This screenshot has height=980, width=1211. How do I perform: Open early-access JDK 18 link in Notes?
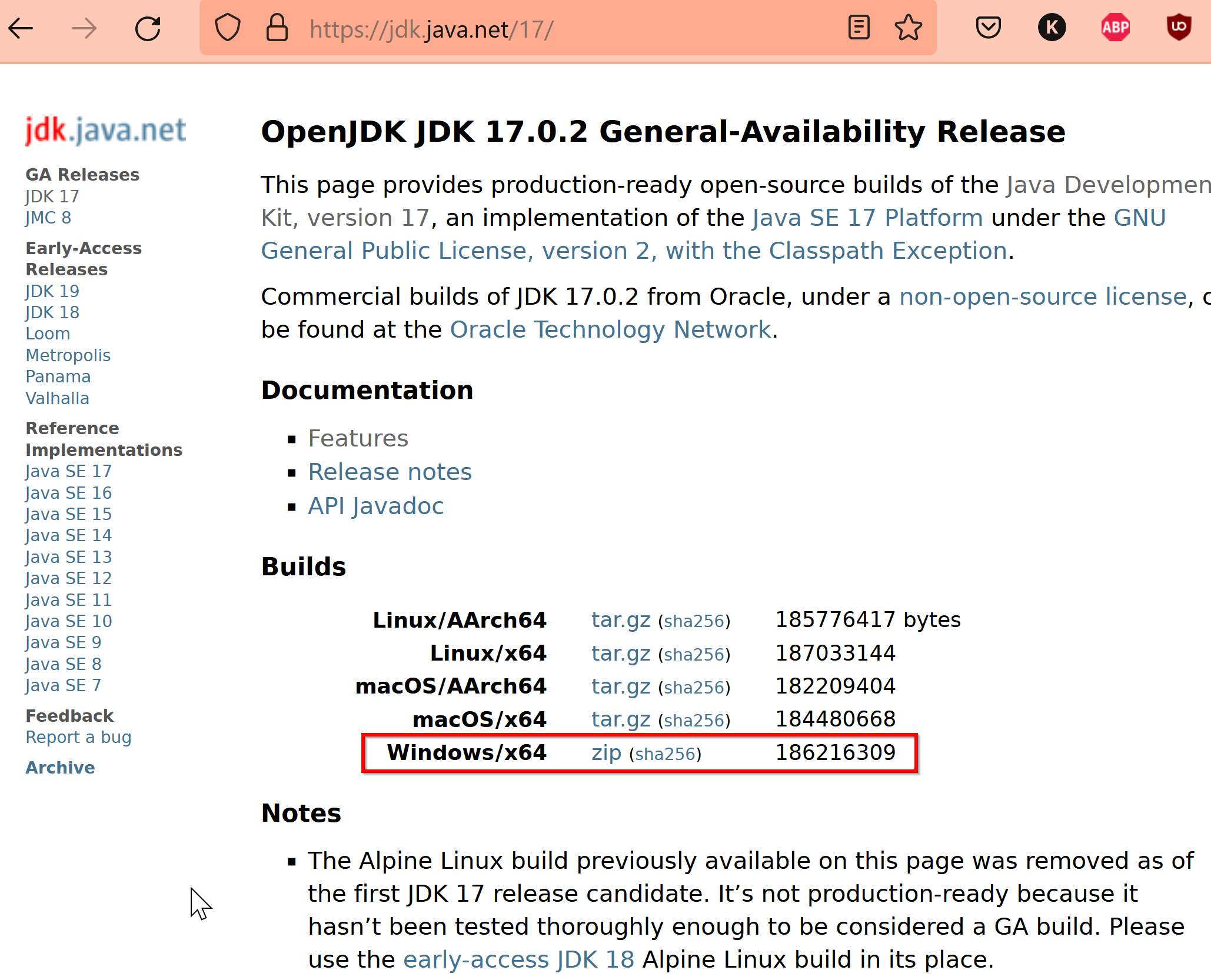tap(518, 959)
